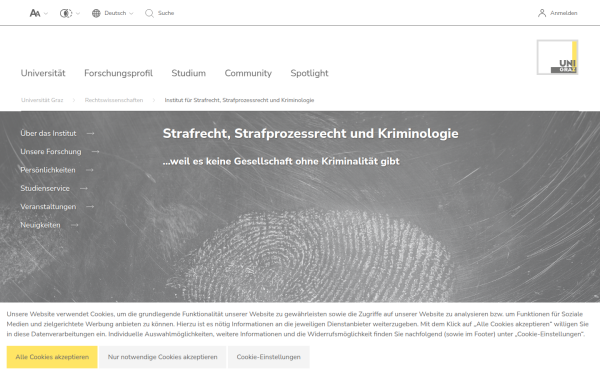Click Institut für Strafrecht breadcrumb text

(239, 100)
